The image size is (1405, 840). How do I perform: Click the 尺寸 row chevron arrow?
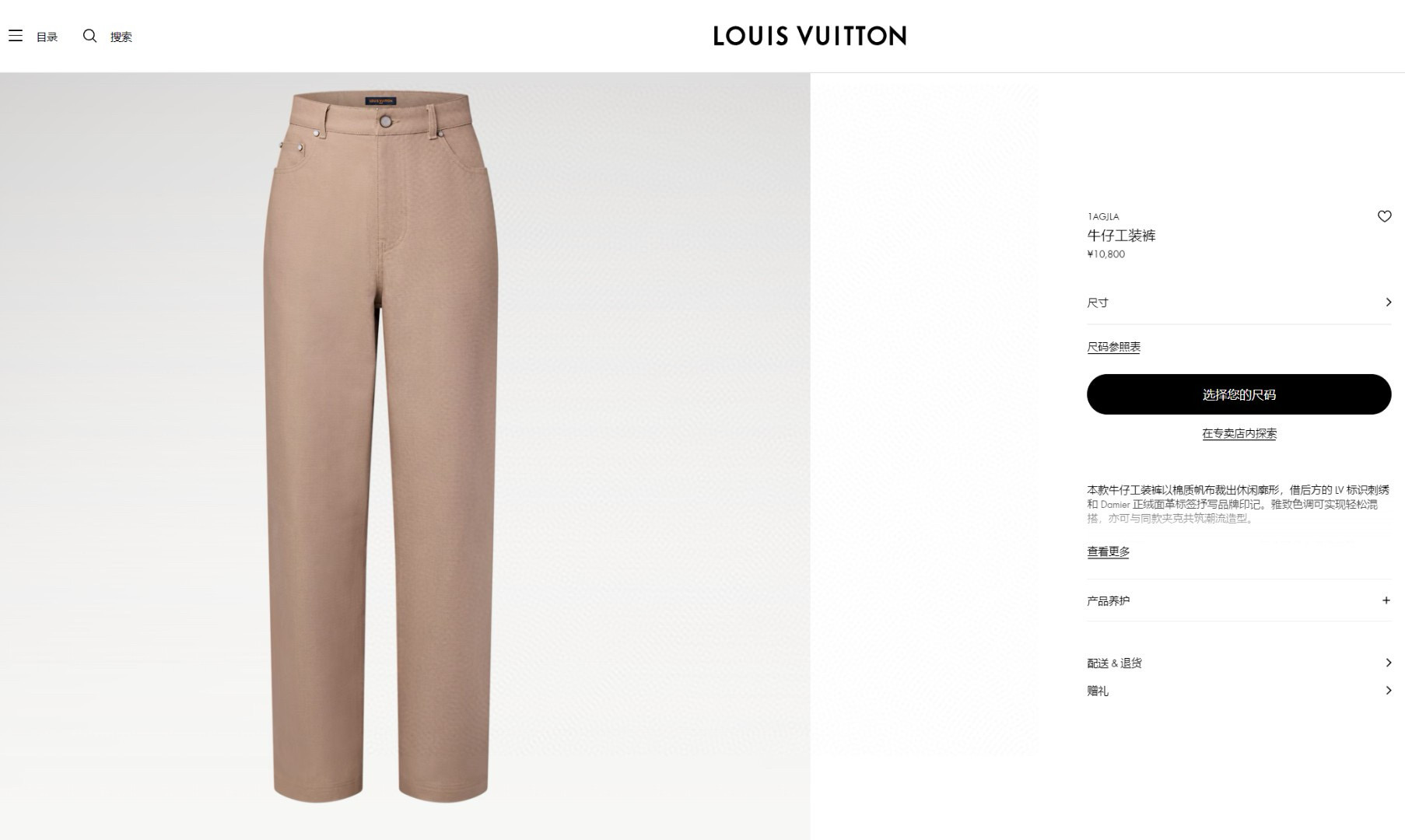tap(1388, 302)
